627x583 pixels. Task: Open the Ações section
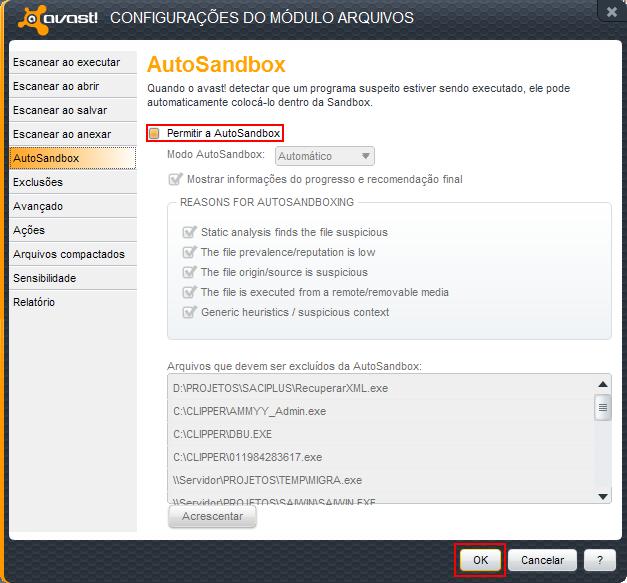73,230
